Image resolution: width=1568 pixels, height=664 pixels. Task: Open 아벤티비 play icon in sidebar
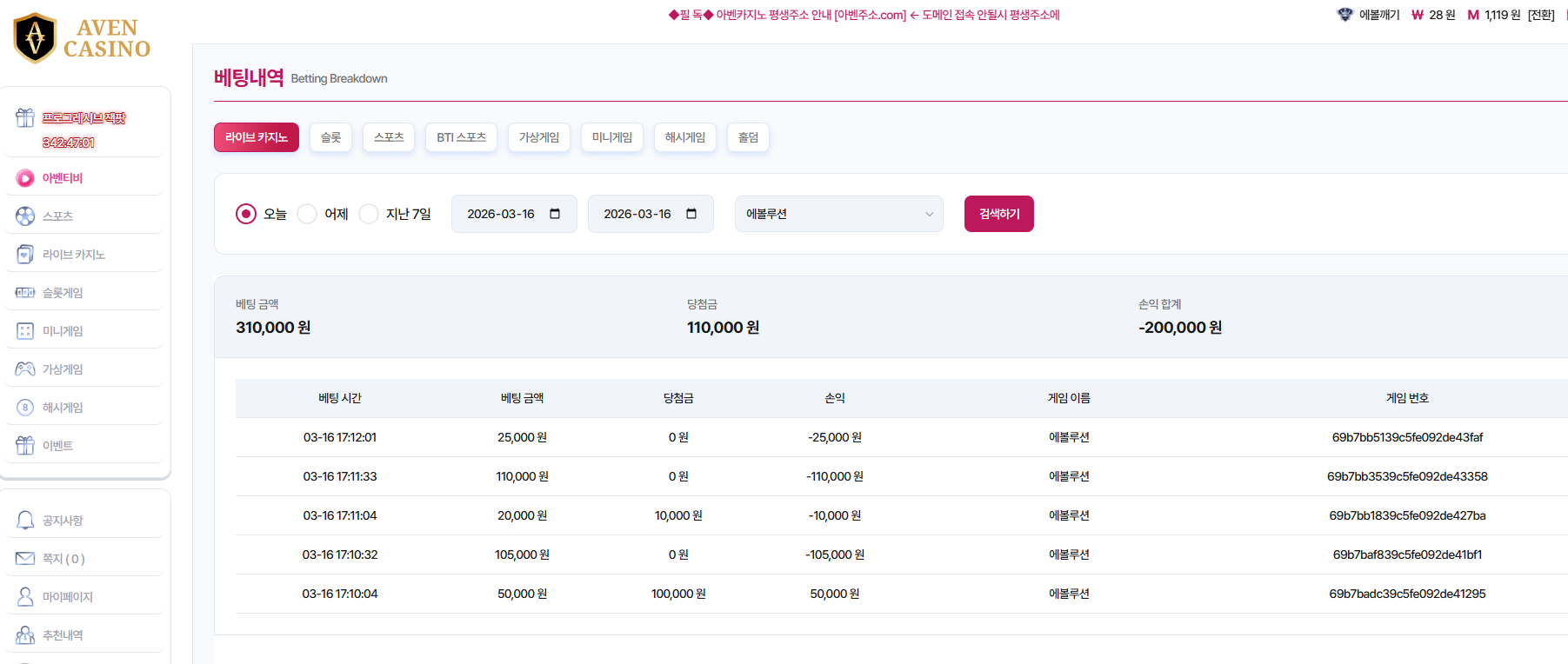tap(25, 178)
